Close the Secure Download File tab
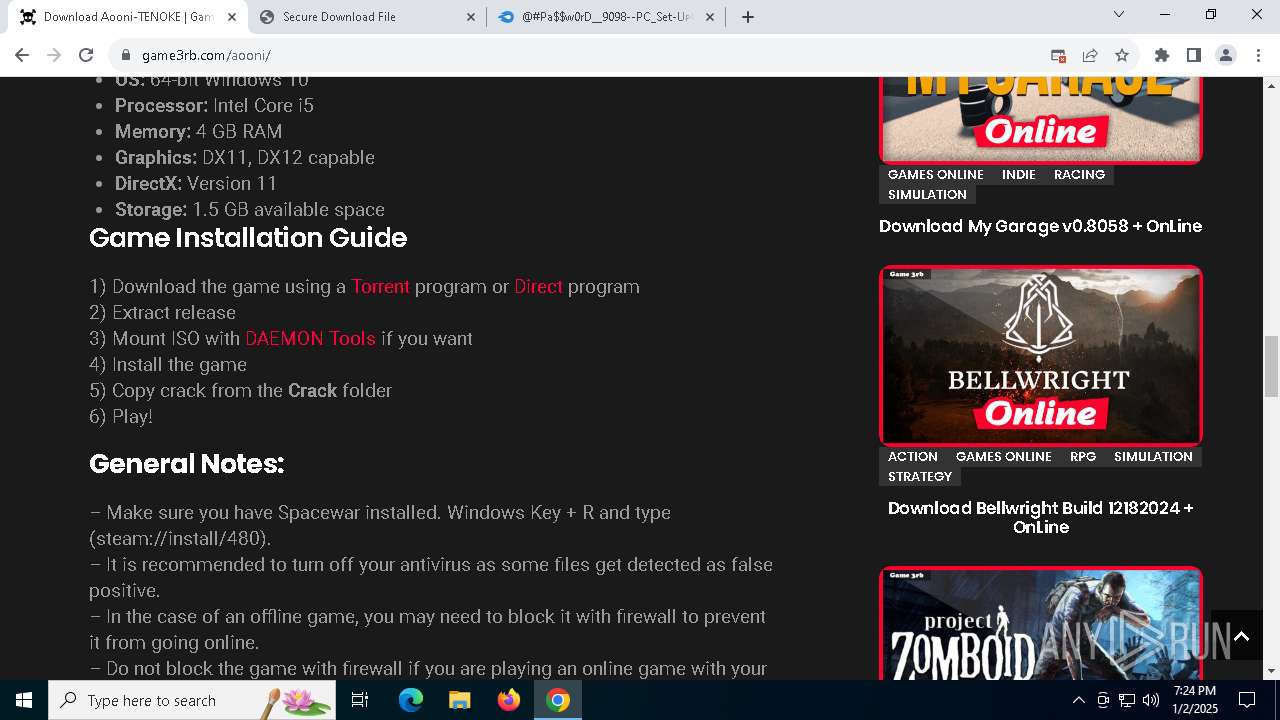 [471, 17]
